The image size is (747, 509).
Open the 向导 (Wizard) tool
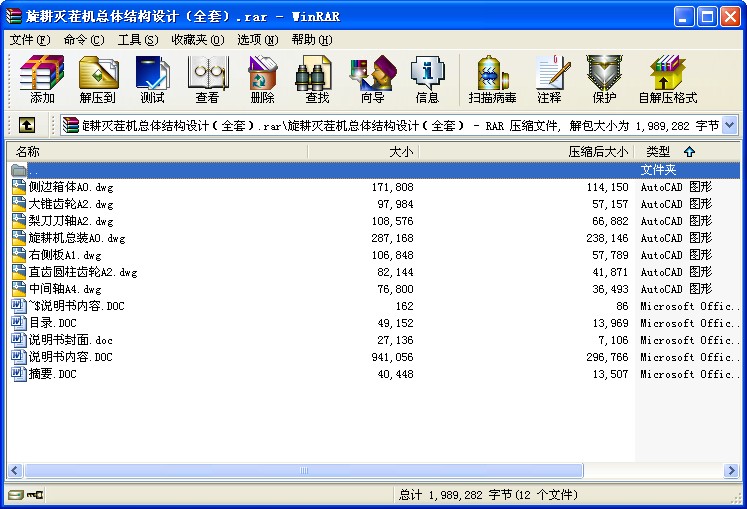pyautogui.click(x=372, y=79)
